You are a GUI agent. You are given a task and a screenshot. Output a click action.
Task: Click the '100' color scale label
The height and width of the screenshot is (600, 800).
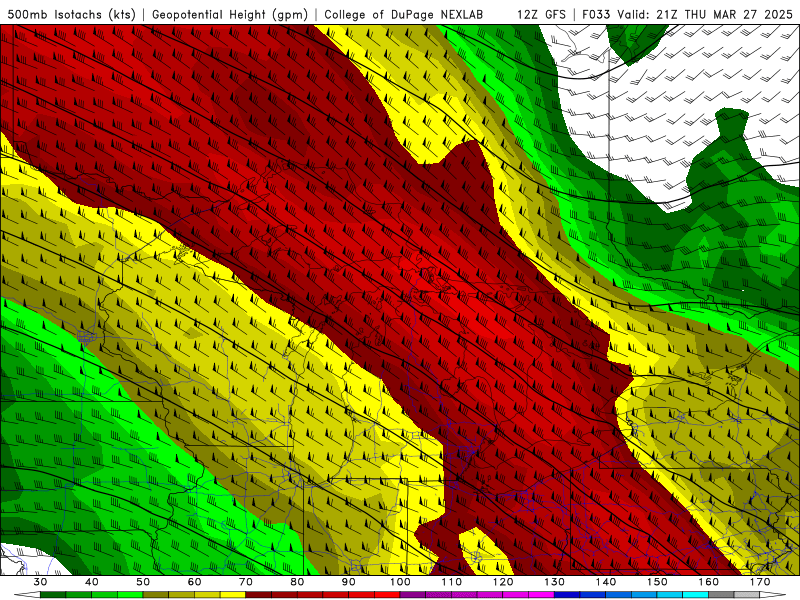coord(400,582)
